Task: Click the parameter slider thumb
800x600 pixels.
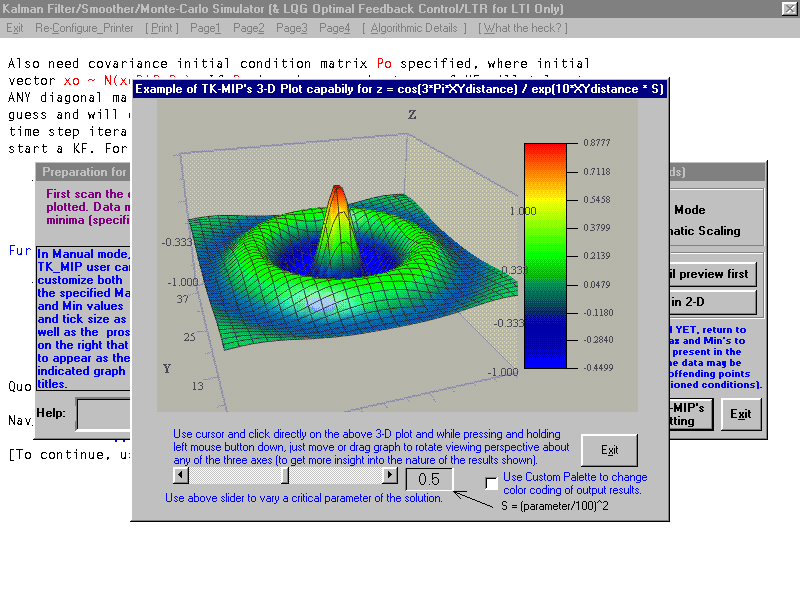Action: (285, 476)
